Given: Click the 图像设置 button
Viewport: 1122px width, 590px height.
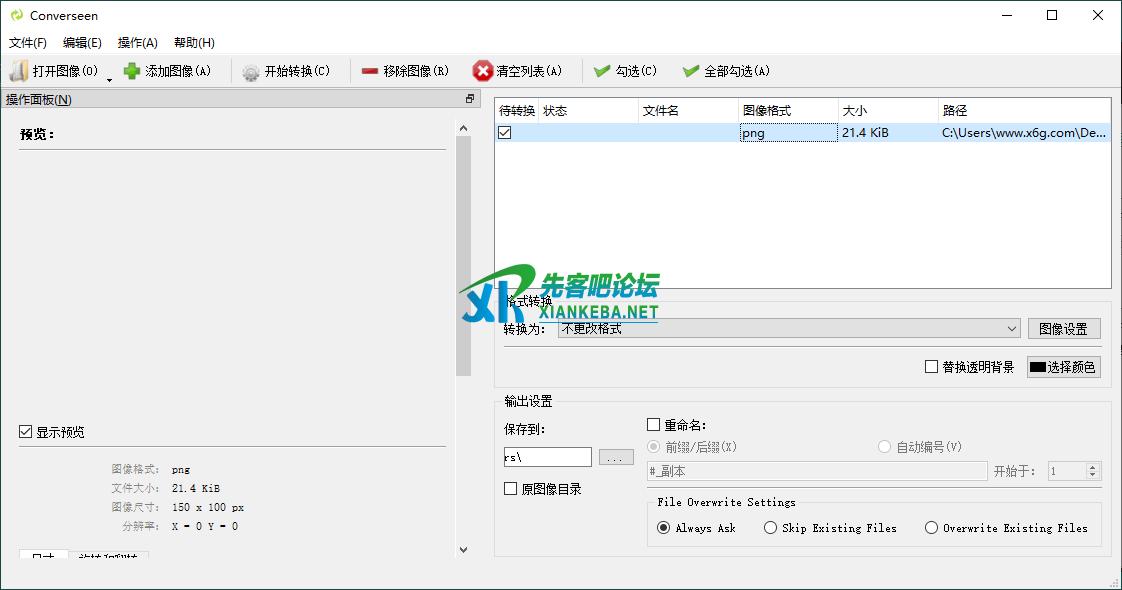Looking at the screenshot, I should (1063, 329).
